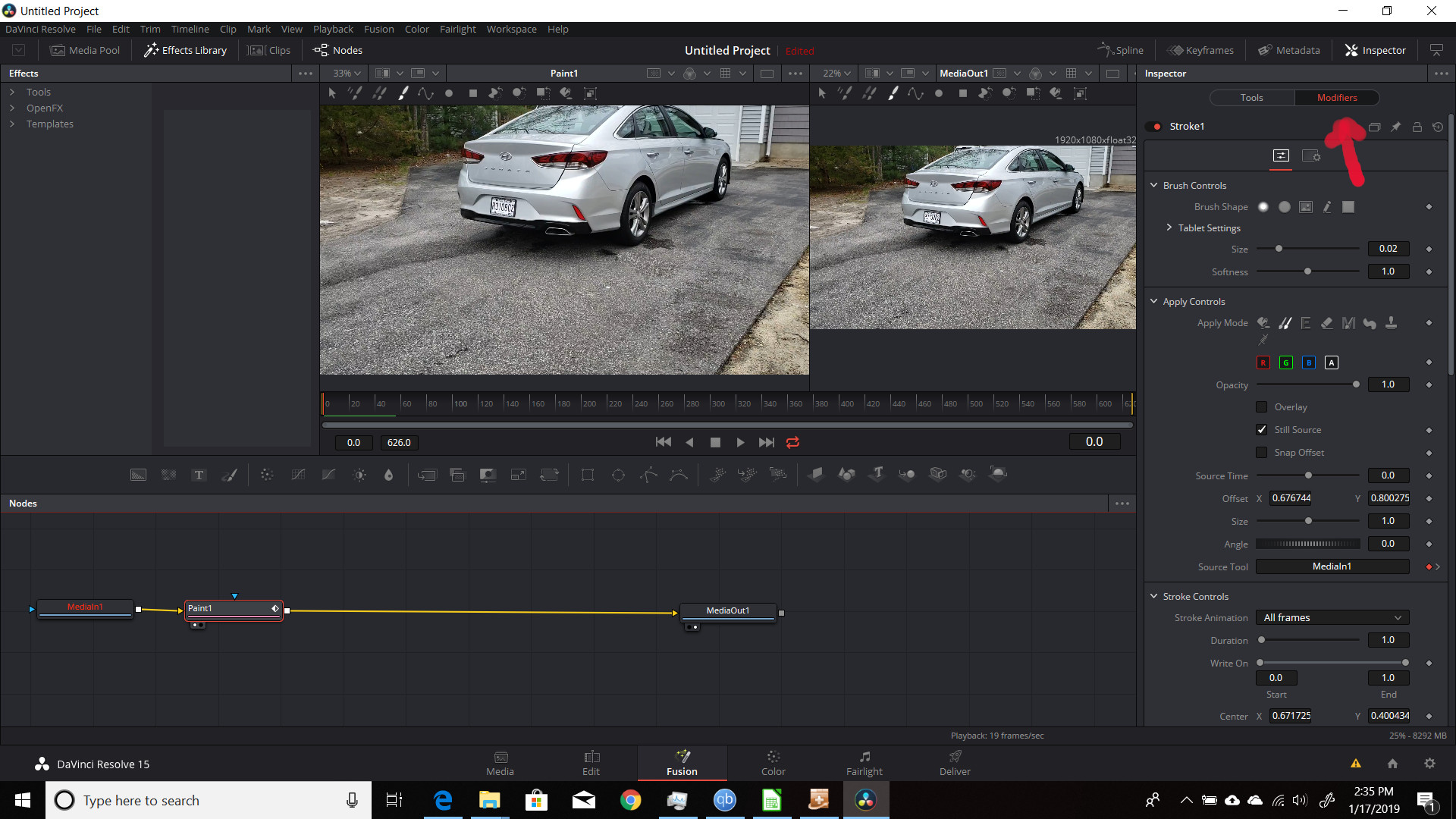Select the soft circle brush shape

click(x=1263, y=207)
